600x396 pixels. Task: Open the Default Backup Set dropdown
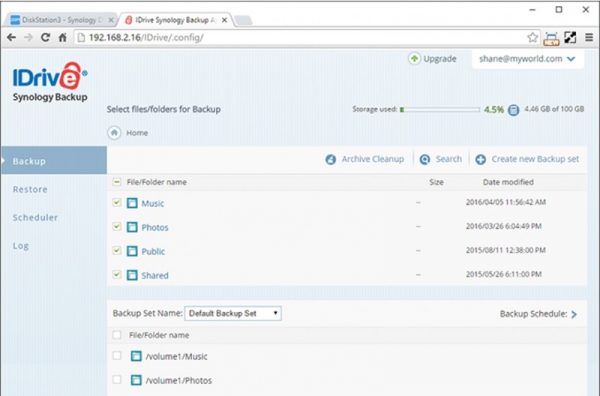(x=233, y=313)
